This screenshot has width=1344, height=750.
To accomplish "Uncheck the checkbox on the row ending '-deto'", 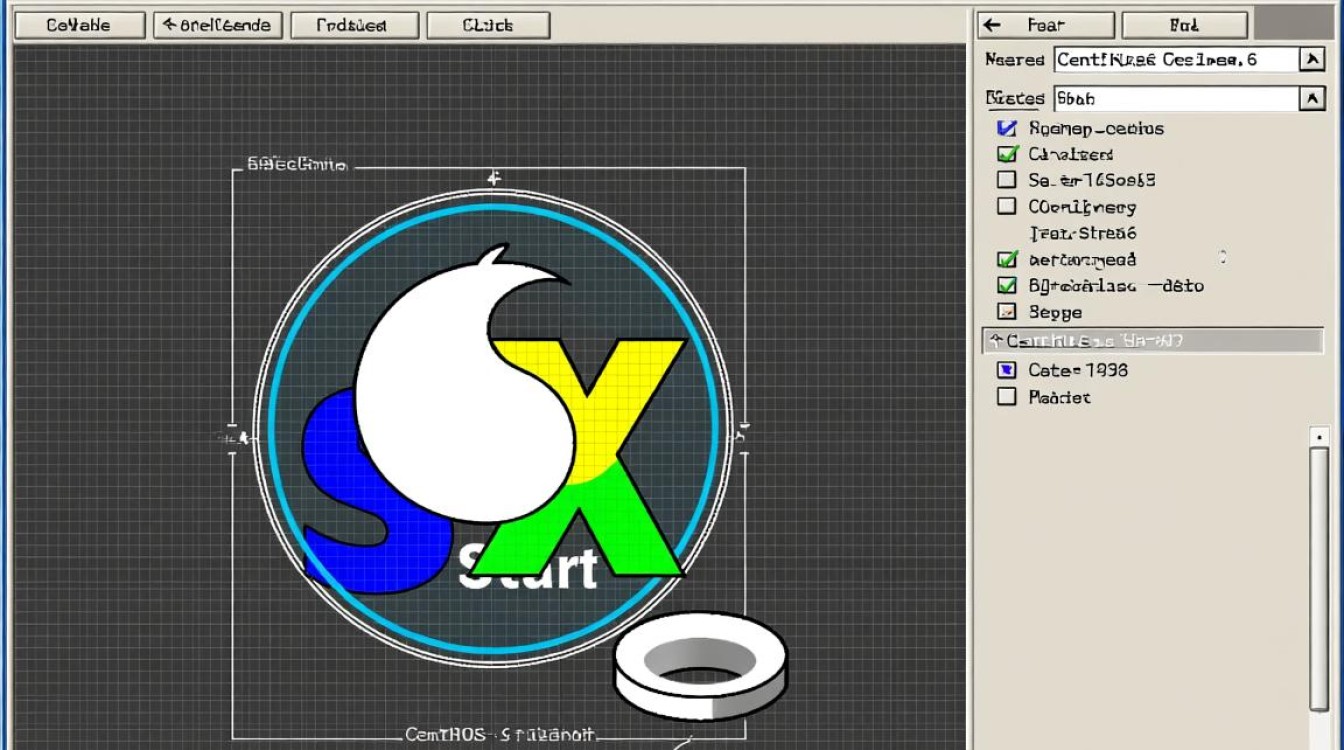I will point(1007,285).
